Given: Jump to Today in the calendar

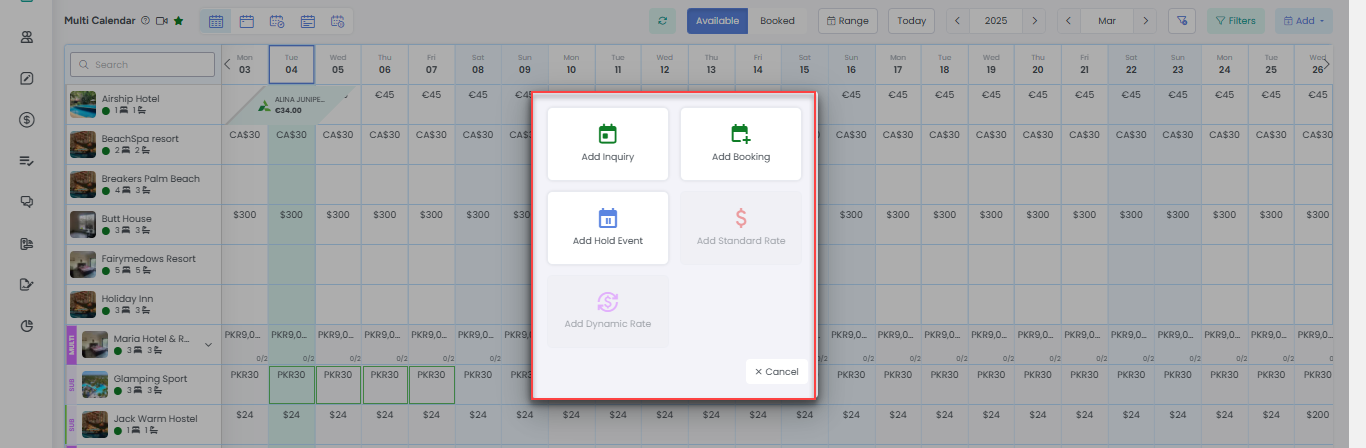Looking at the screenshot, I should [911, 20].
